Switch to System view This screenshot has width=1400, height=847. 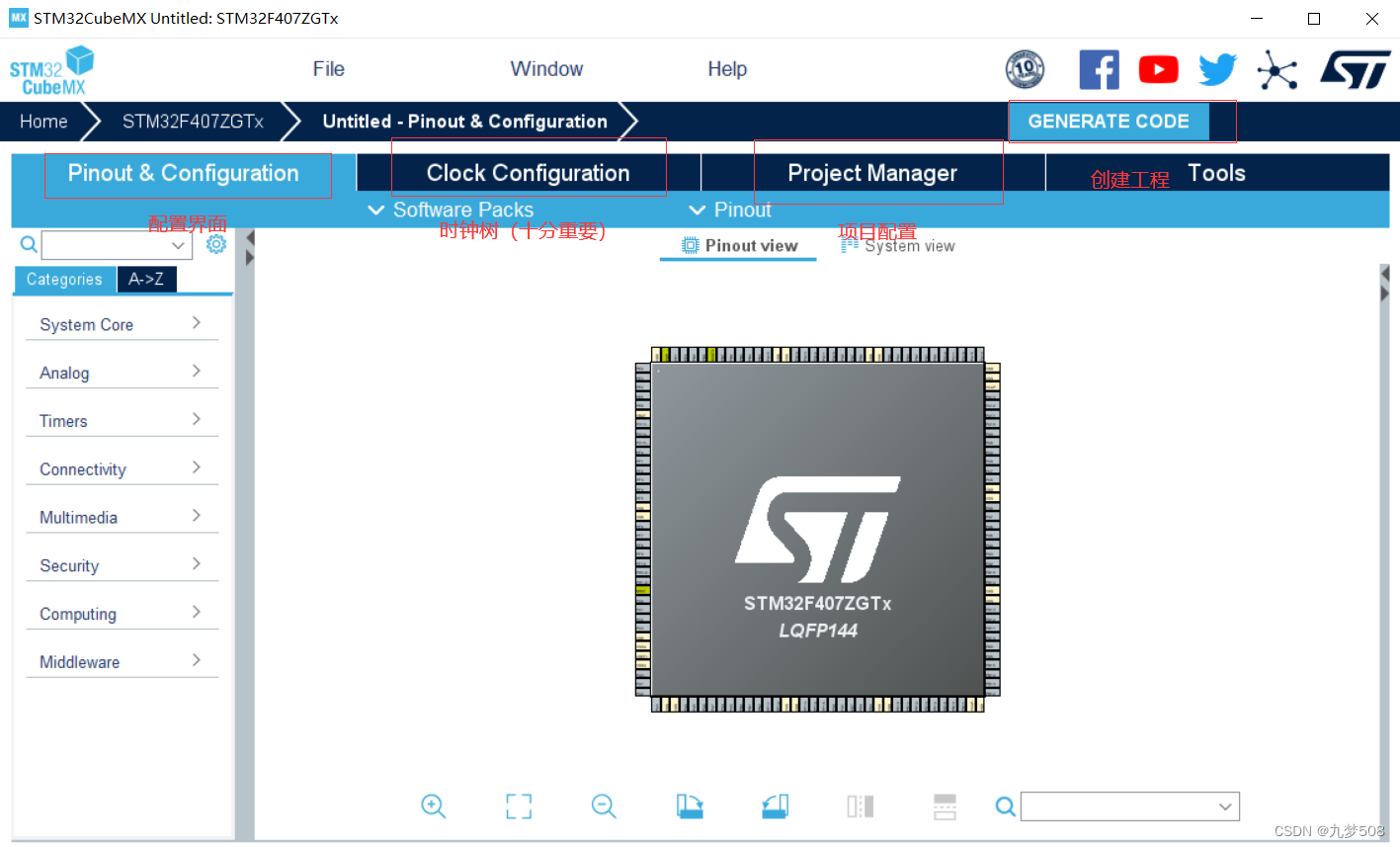(898, 246)
